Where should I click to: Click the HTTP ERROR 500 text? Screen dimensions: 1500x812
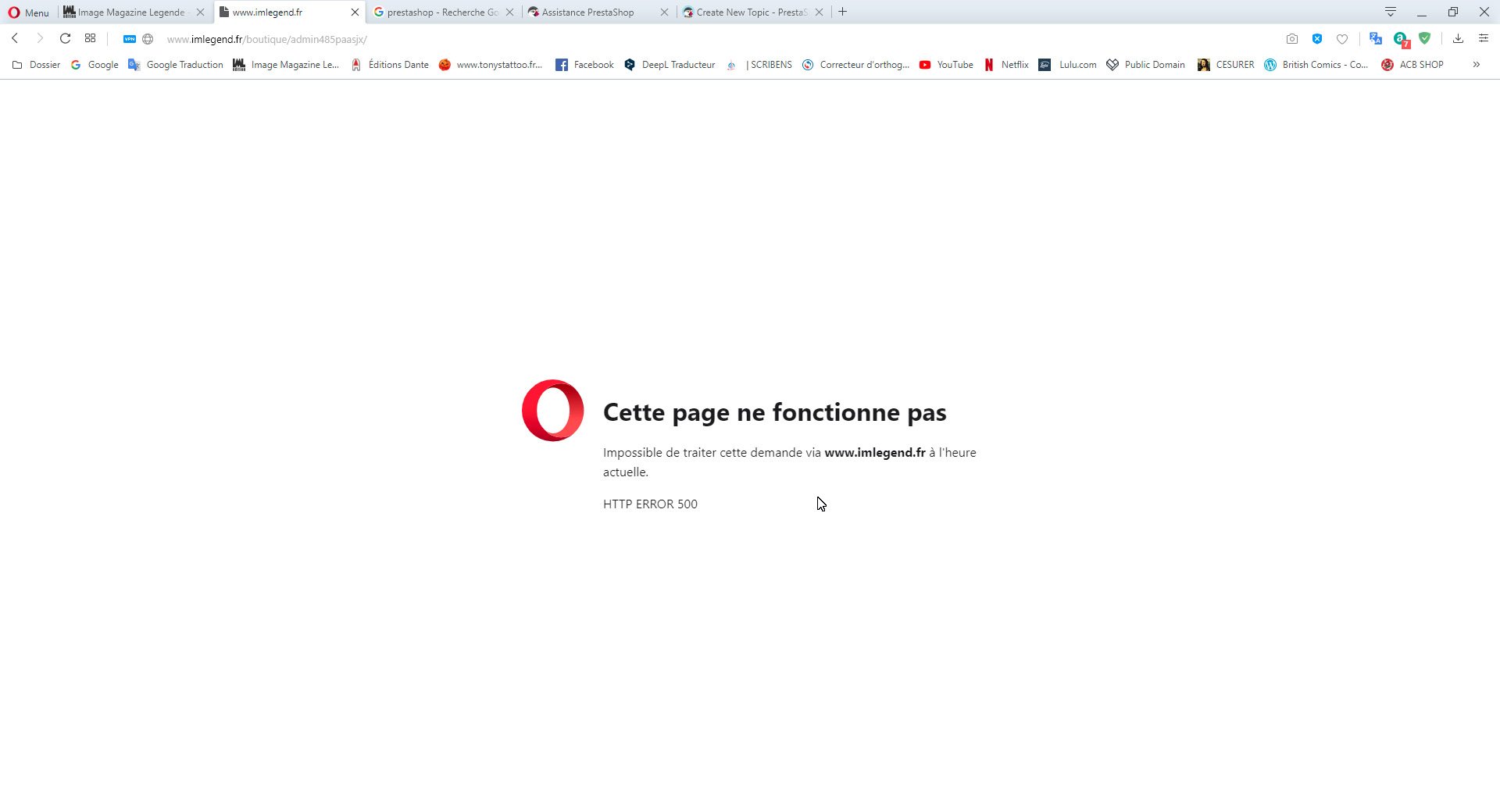[650, 504]
